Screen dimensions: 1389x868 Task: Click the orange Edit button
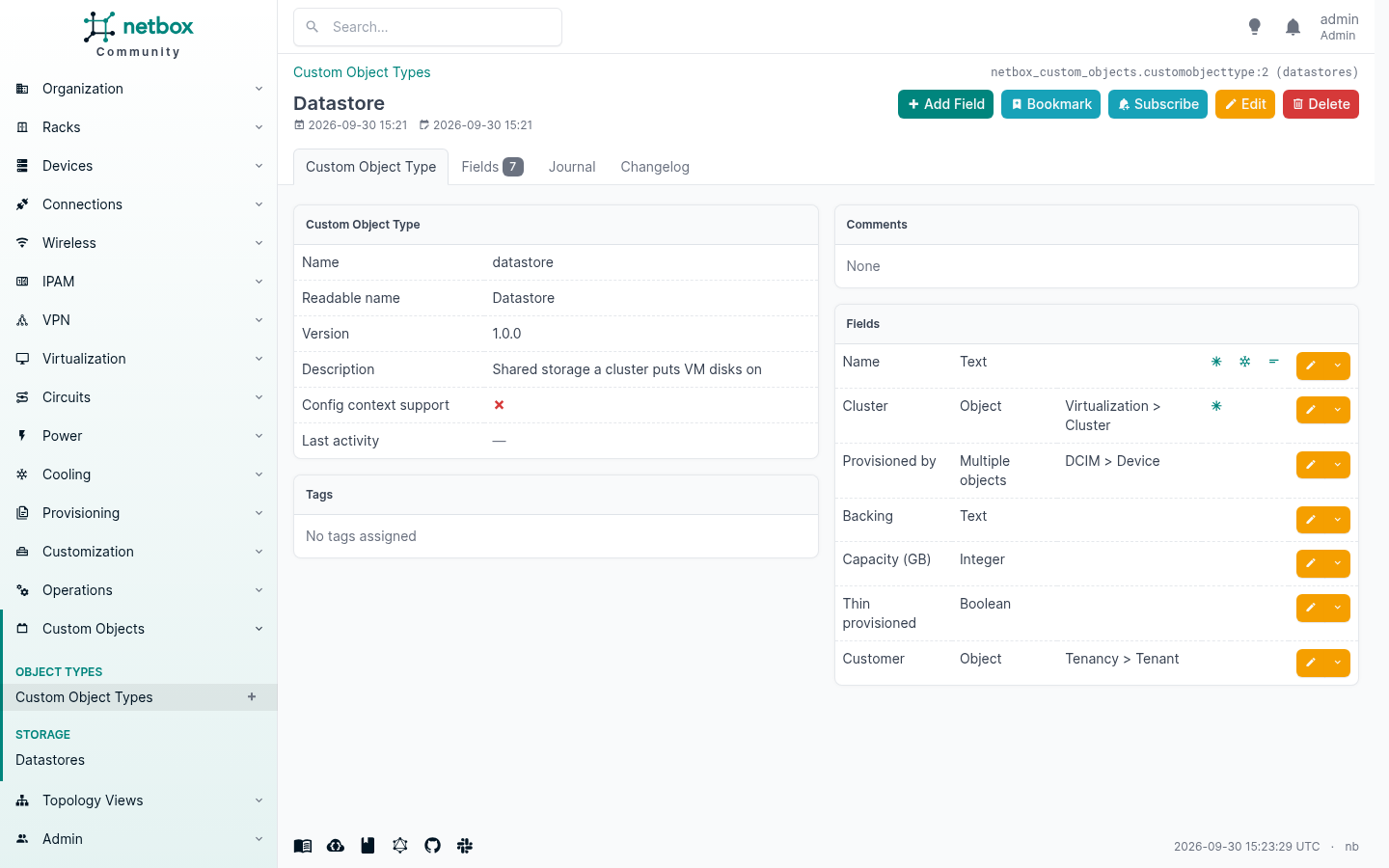pos(1245,104)
